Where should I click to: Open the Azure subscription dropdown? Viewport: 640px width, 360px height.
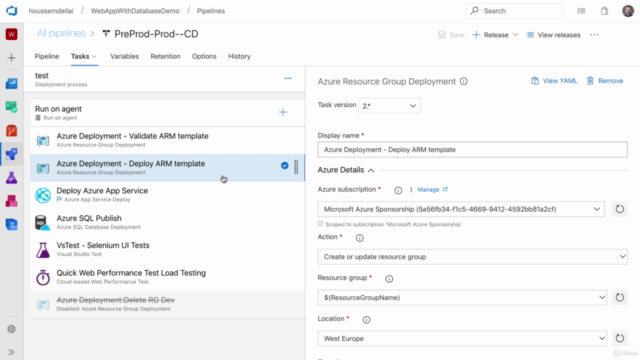coord(461,209)
